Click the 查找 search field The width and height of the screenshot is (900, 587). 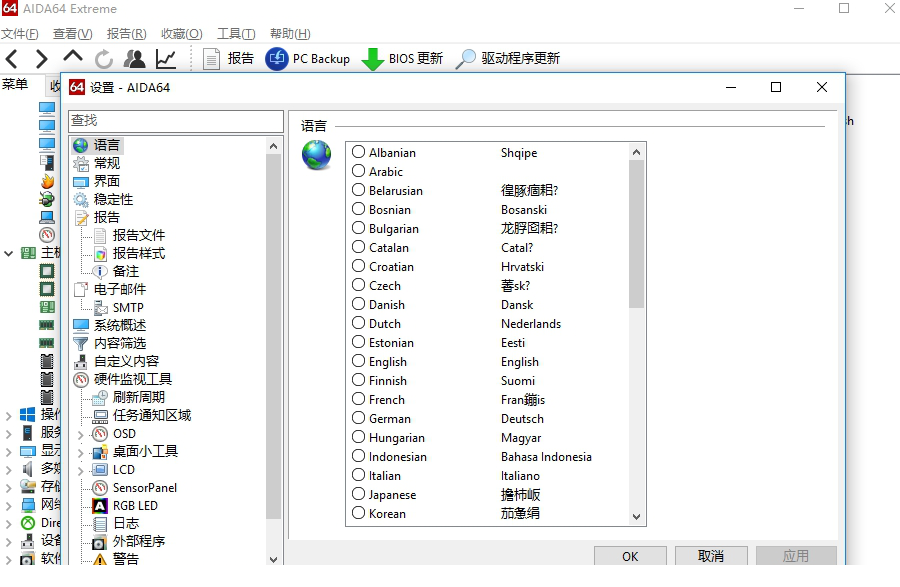pyautogui.click(x=176, y=120)
